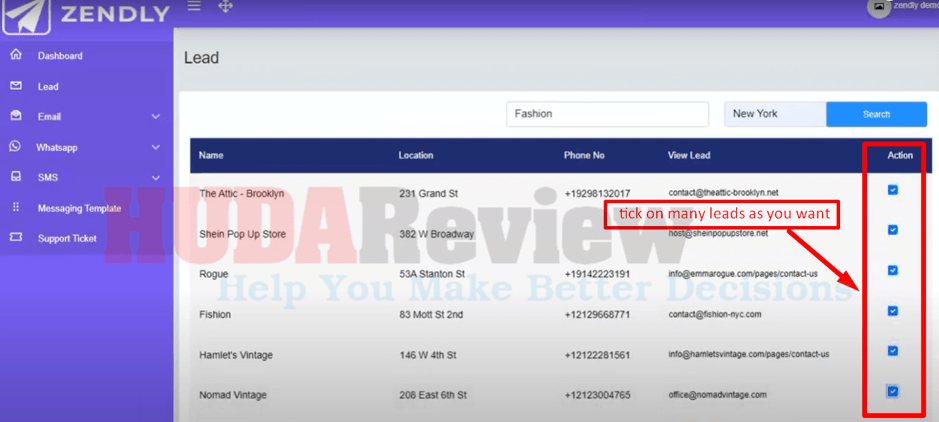Open contact@fishion-nyc.com email link
This screenshot has width=939, height=422.
click(x=714, y=314)
